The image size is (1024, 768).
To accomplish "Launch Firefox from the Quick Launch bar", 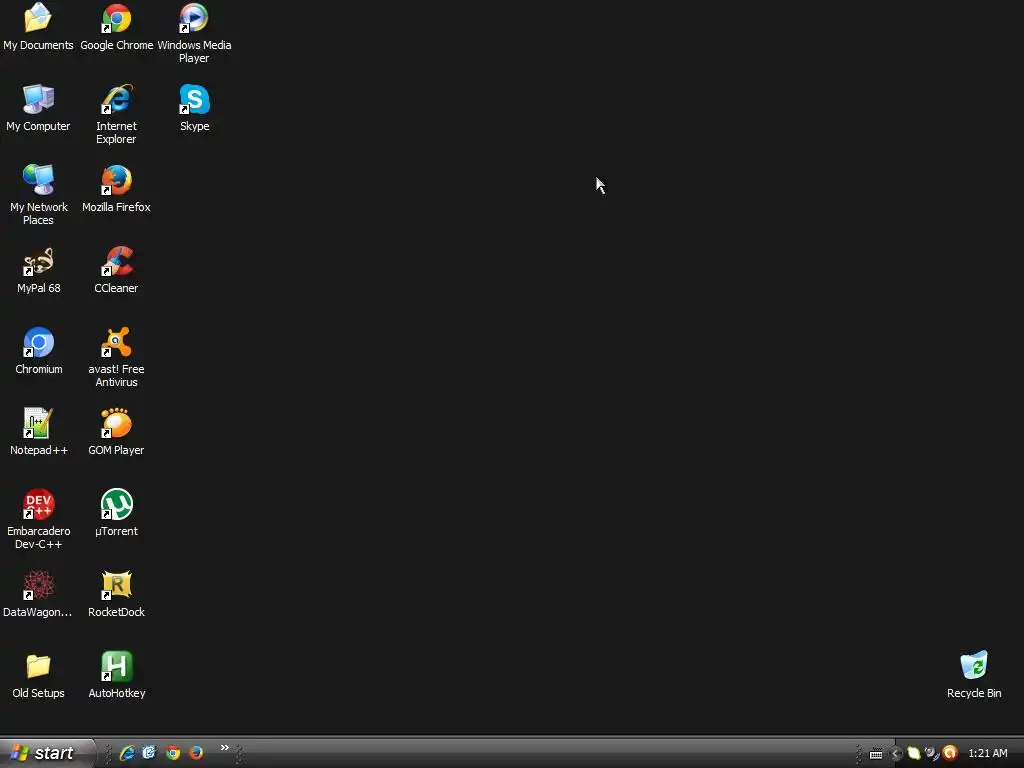I will (196, 753).
